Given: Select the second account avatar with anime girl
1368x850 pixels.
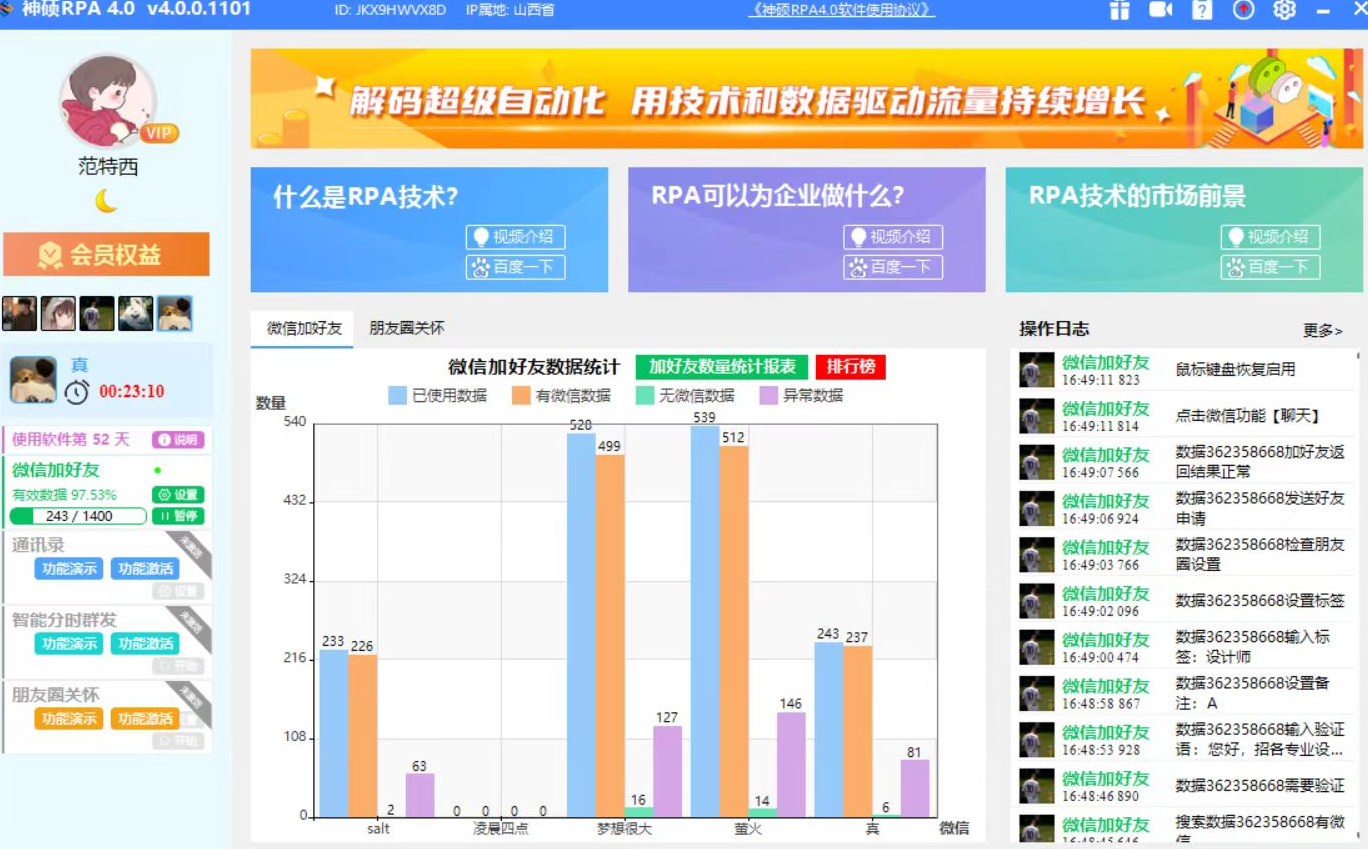Looking at the screenshot, I should [x=58, y=313].
